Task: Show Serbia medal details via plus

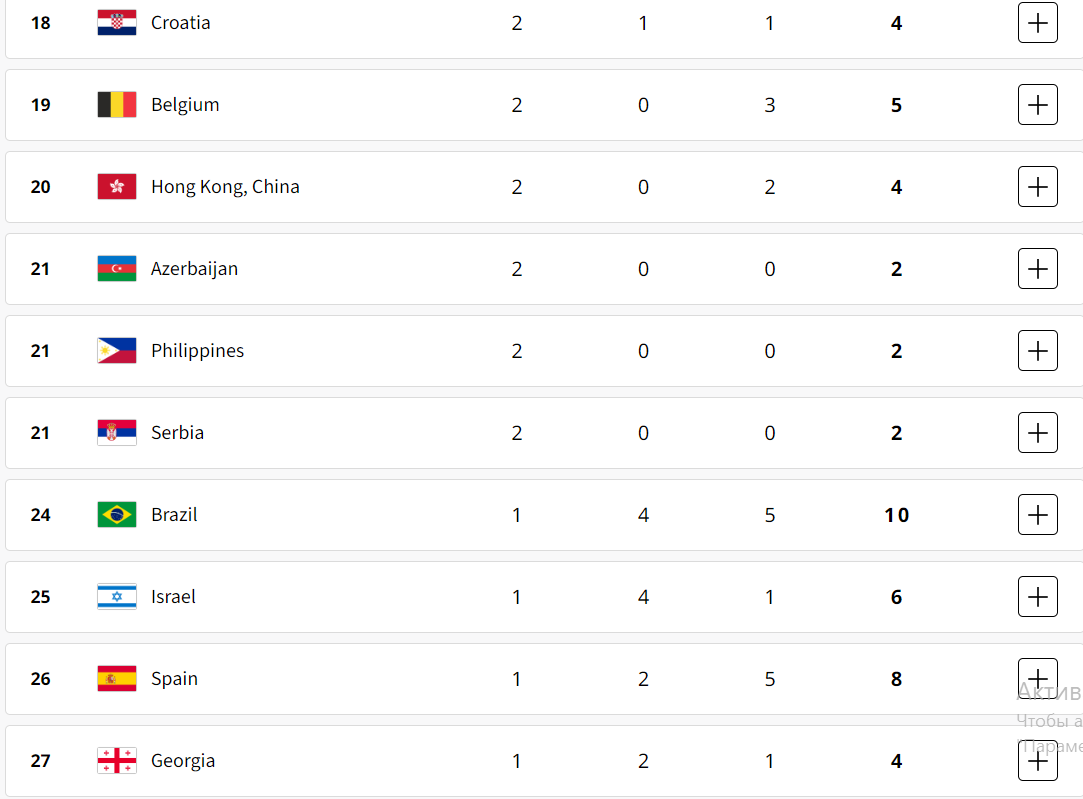Action: tap(1037, 432)
